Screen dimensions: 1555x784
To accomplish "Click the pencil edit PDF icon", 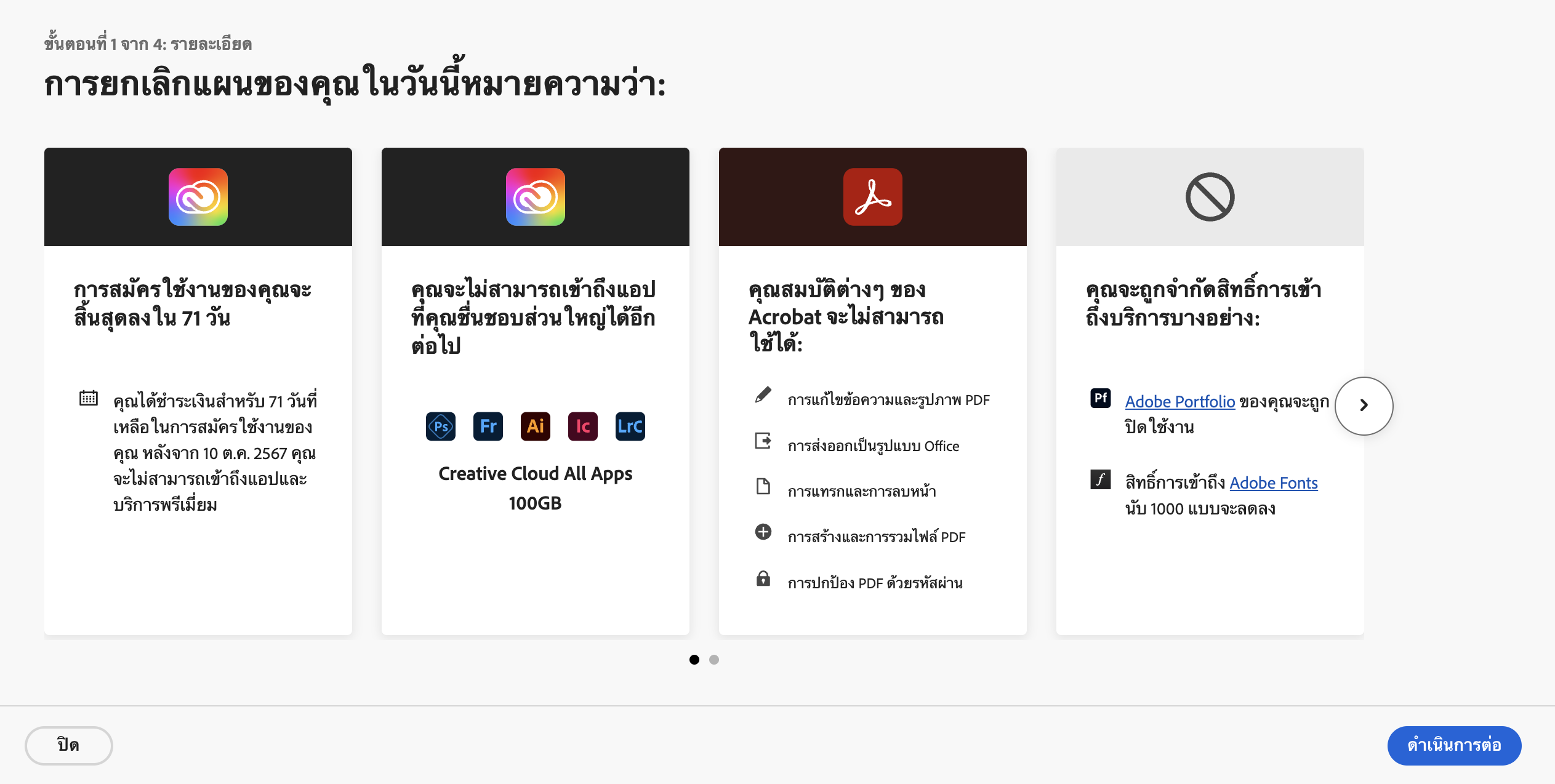I will click(x=763, y=395).
